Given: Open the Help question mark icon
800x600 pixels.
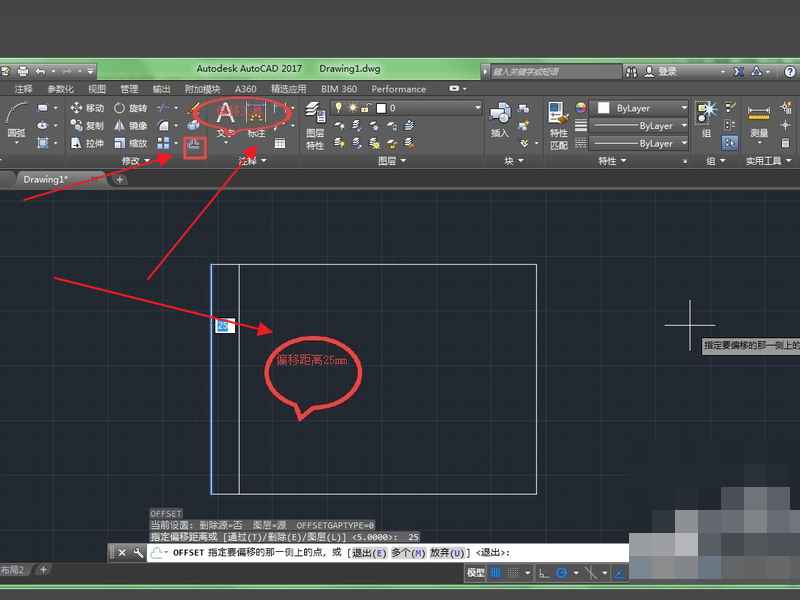Looking at the screenshot, I should (x=790, y=71).
